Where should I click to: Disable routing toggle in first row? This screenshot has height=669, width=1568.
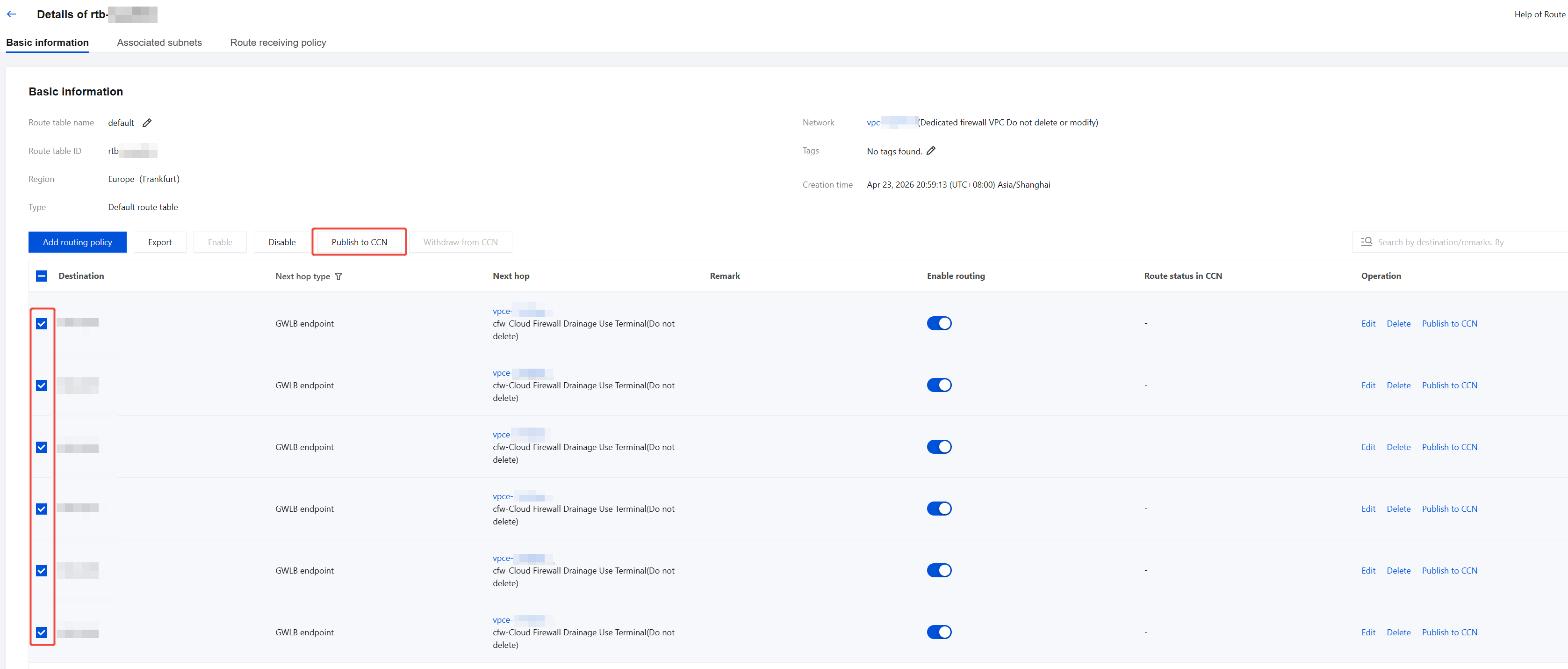[x=939, y=323]
